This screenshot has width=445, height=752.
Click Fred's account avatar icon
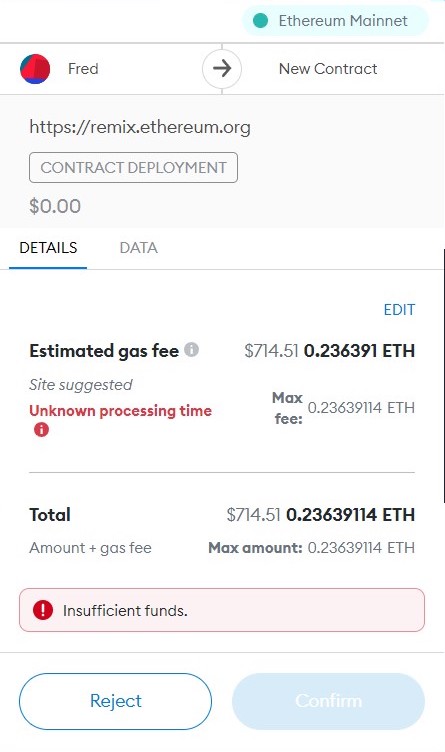point(35,69)
